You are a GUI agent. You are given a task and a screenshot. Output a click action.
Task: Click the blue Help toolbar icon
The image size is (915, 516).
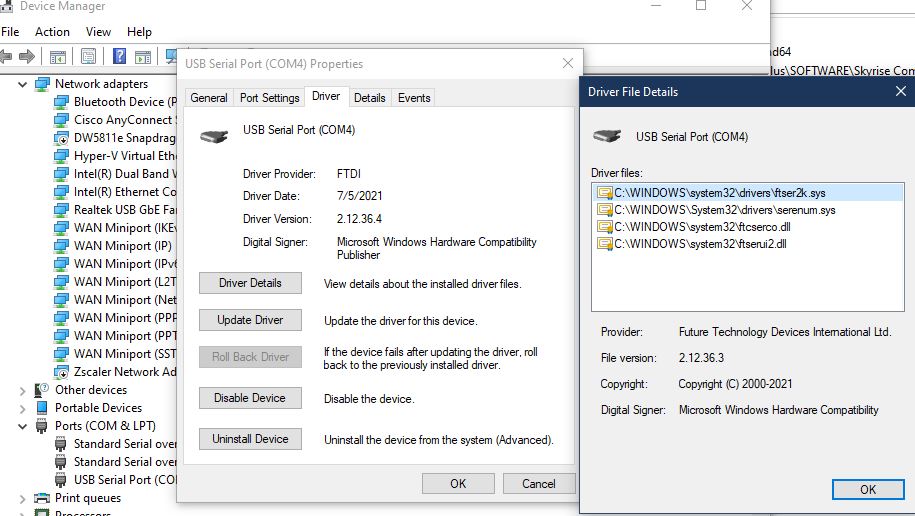120,56
